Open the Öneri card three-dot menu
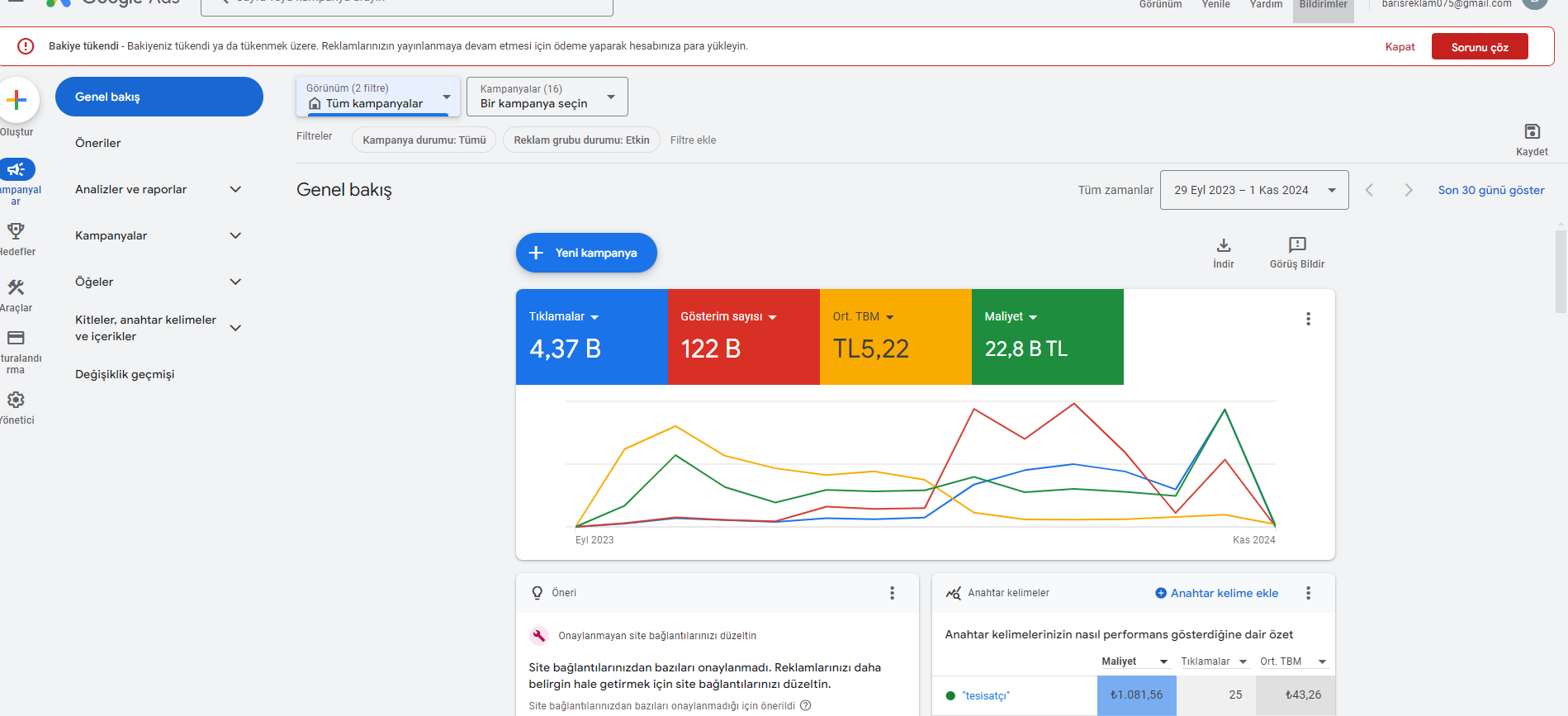Image resolution: width=1568 pixels, height=716 pixels. pyautogui.click(x=892, y=593)
